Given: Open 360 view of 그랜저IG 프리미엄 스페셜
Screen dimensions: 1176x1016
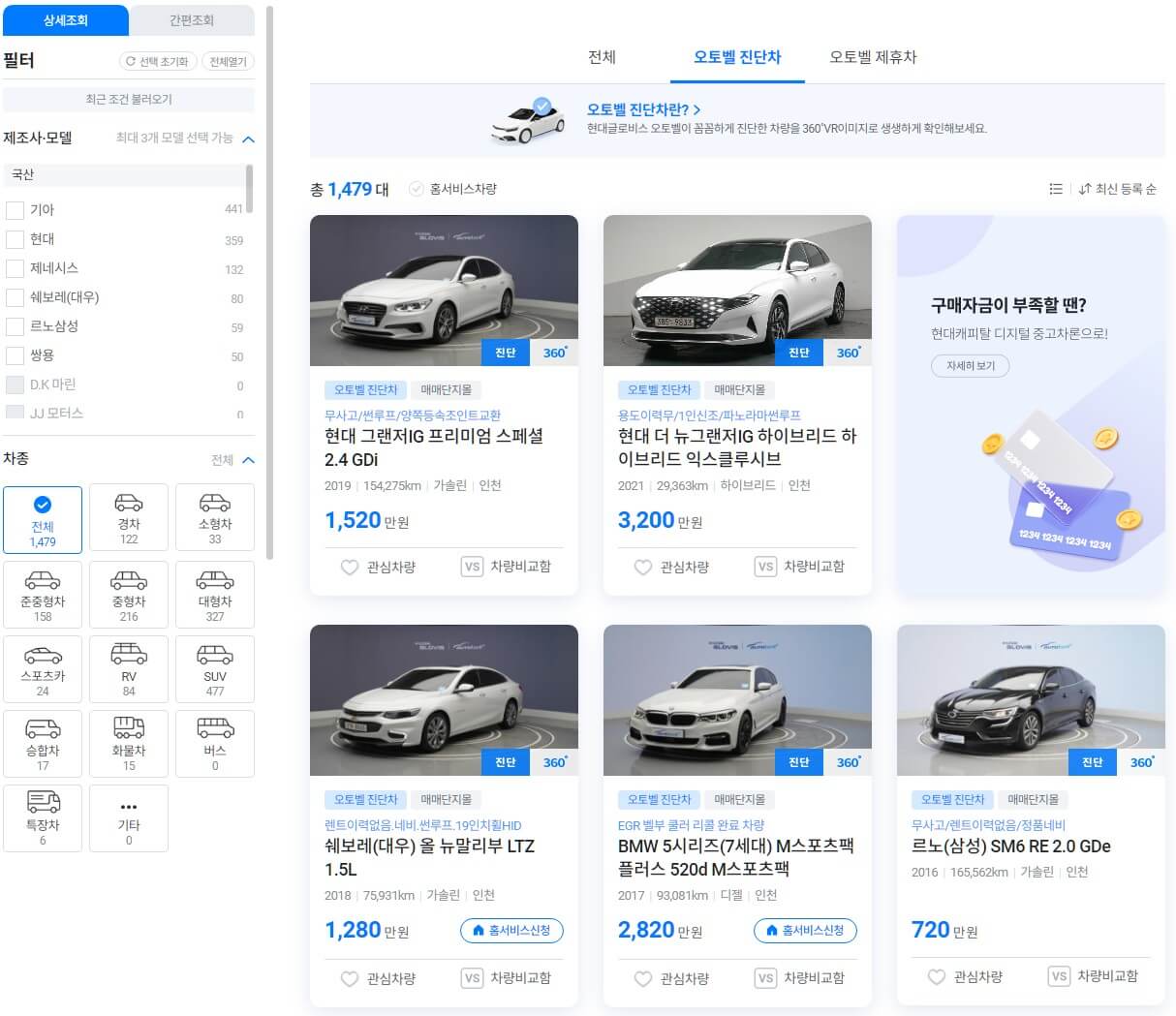Looking at the screenshot, I should click(x=554, y=353).
